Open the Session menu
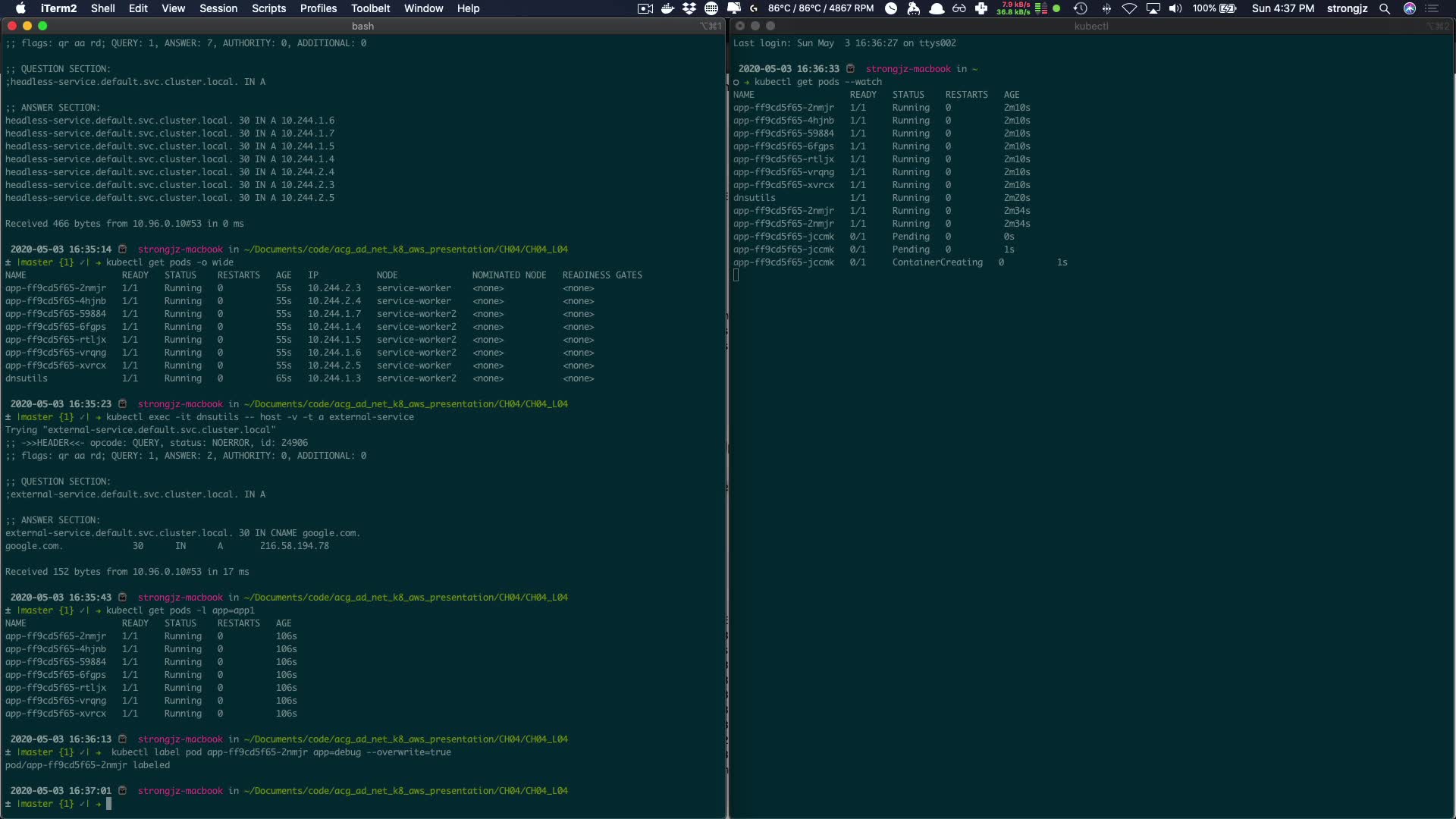Screen dimensions: 1456x819 (218, 8)
